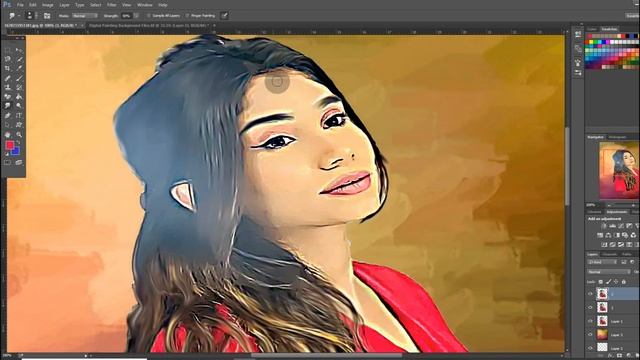Select the History Brush tool
This screenshot has height=360, width=640.
19,87
